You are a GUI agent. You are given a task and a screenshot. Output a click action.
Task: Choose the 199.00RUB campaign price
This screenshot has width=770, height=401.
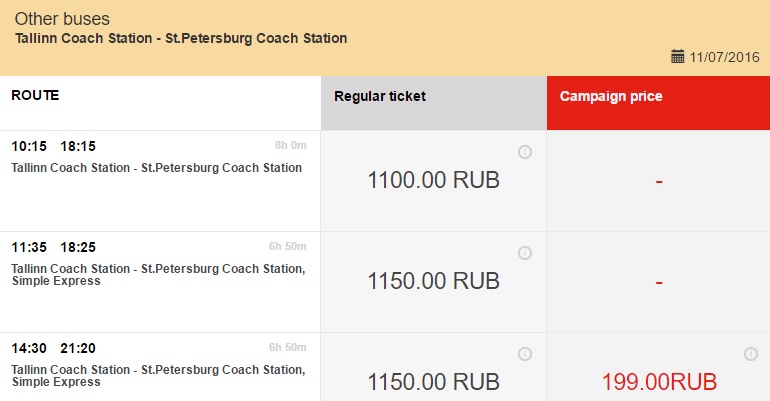(x=659, y=382)
